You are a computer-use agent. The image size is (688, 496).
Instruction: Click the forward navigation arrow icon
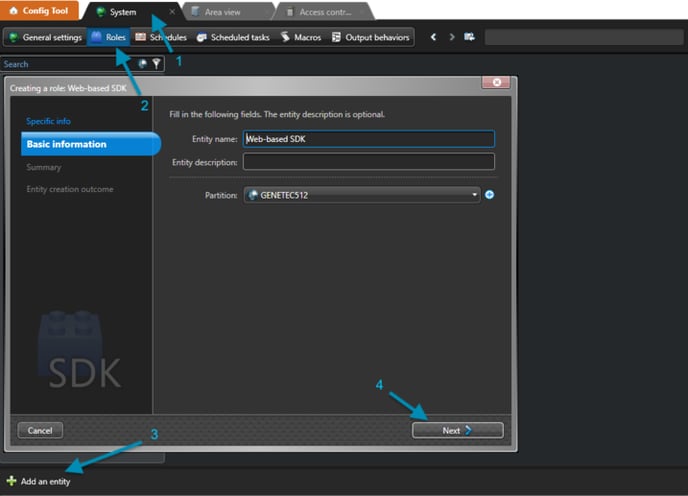[x=452, y=37]
